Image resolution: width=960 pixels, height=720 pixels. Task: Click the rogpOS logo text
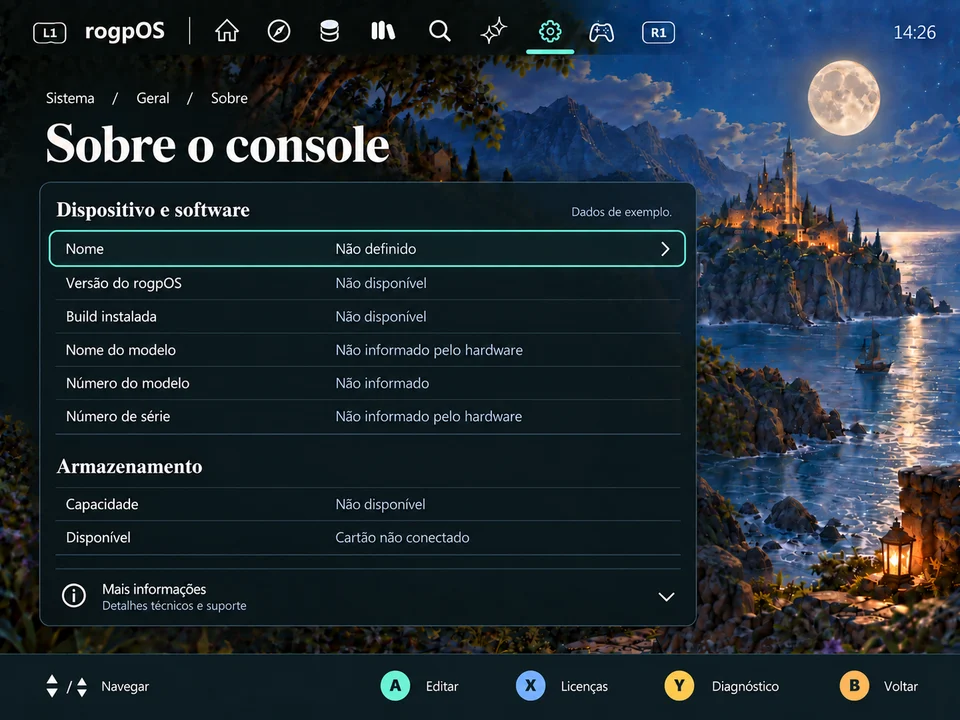pyautogui.click(x=125, y=31)
